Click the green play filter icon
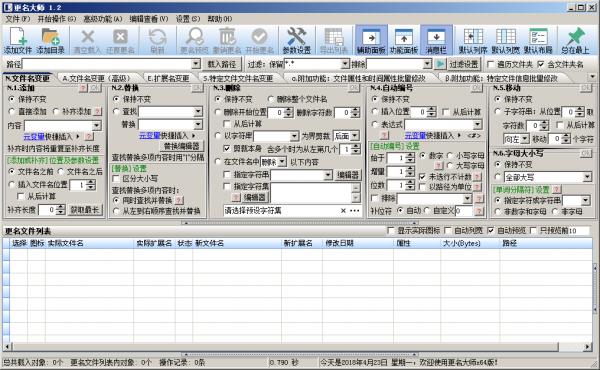This screenshot has height=370, width=600. pos(440,64)
